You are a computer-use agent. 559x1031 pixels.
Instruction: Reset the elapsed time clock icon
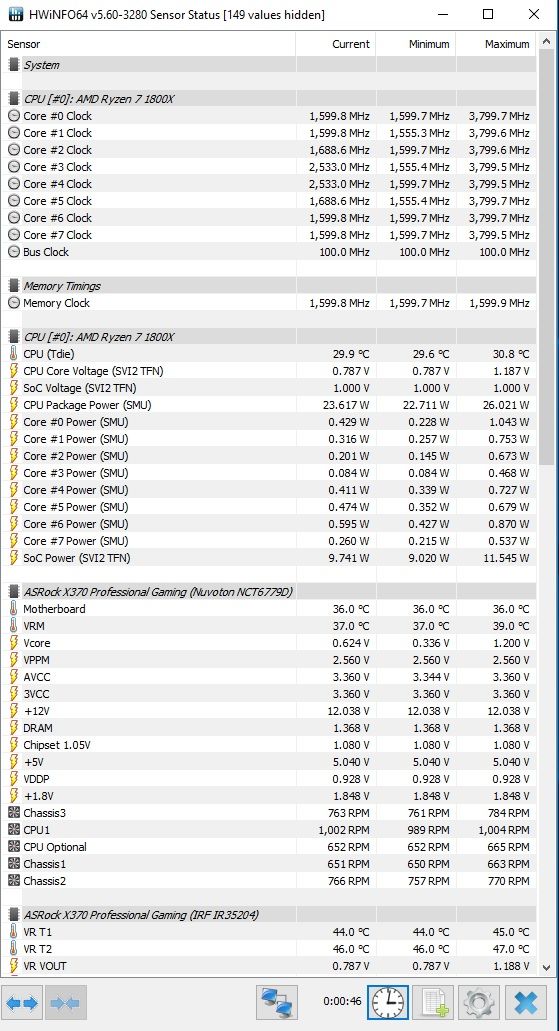pos(387,1003)
